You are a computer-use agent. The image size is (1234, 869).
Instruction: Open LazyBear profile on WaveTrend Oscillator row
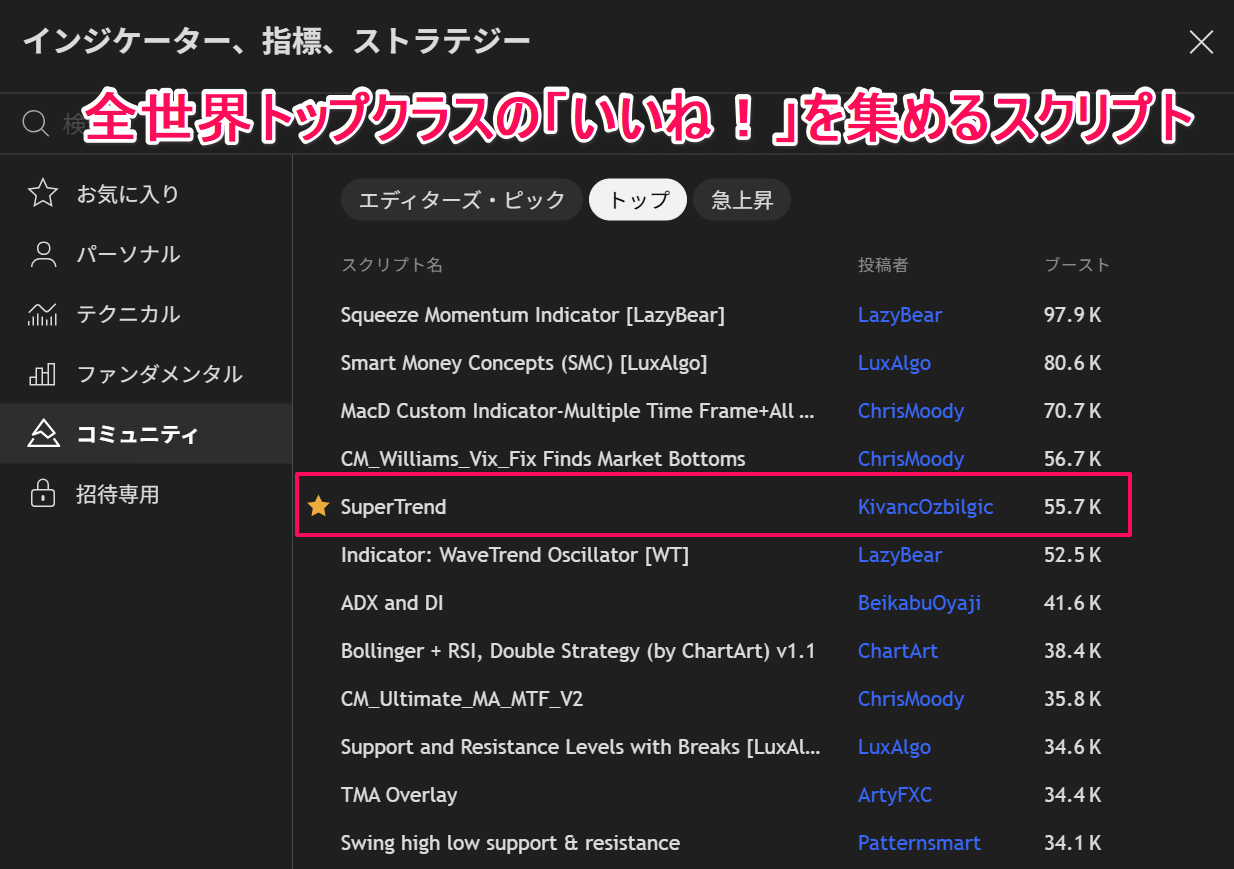coord(900,555)
